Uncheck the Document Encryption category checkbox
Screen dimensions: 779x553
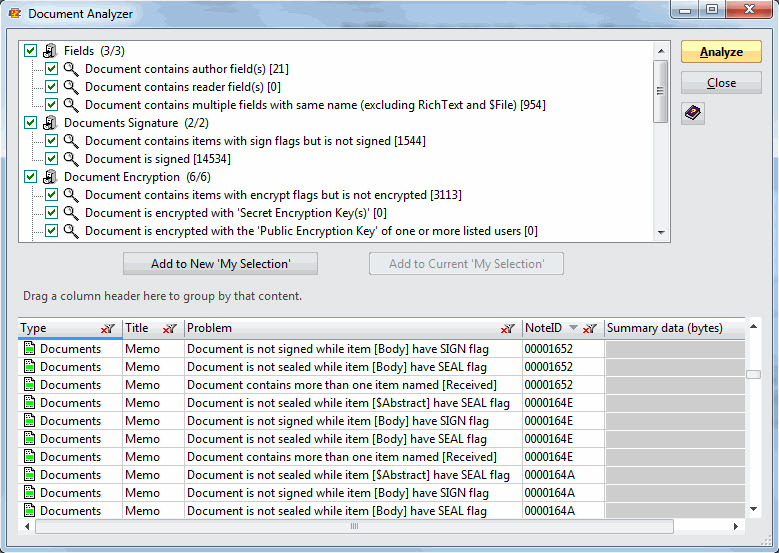30,177
